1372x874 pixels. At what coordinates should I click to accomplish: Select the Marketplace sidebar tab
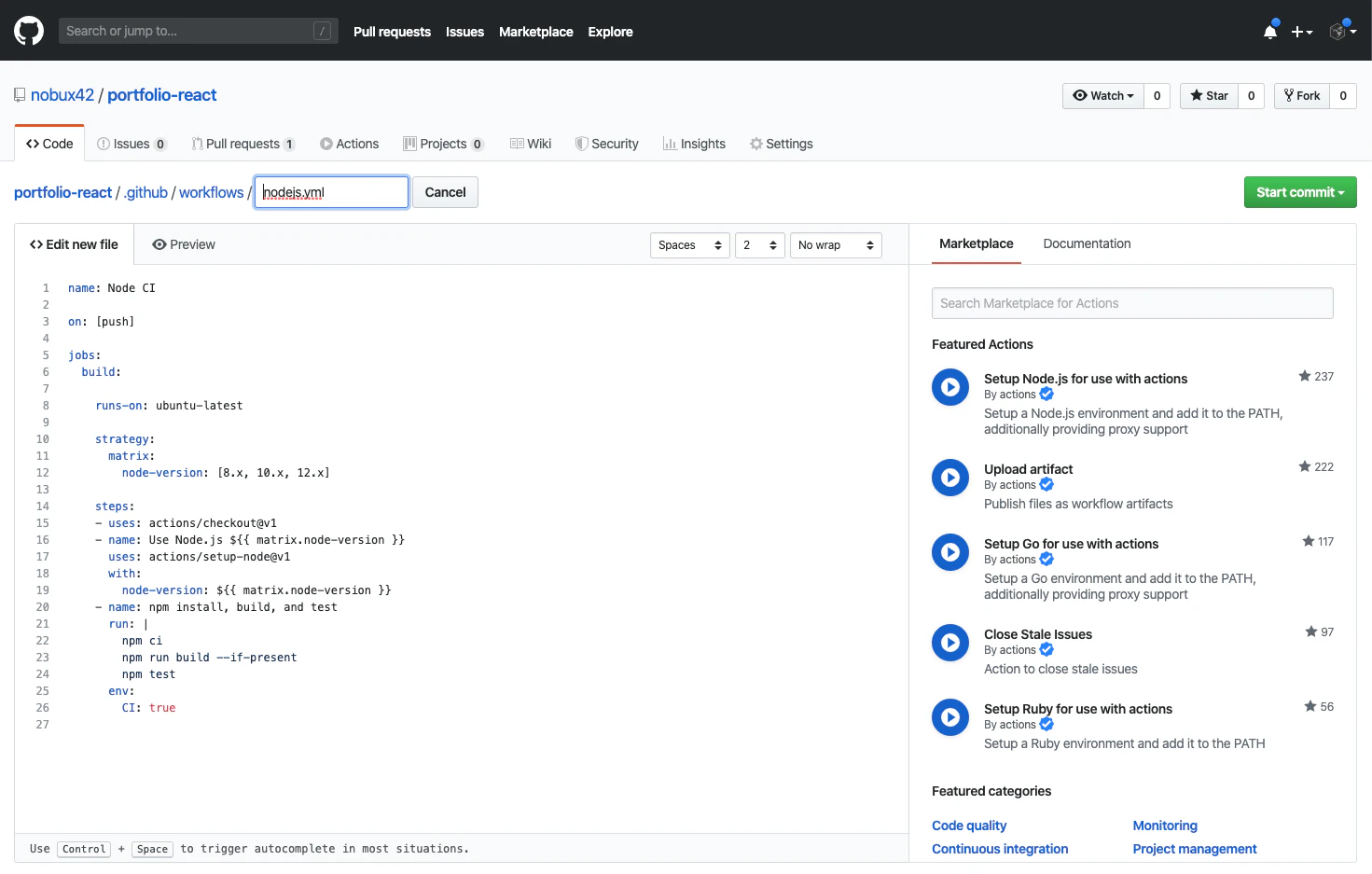point(976,243)
